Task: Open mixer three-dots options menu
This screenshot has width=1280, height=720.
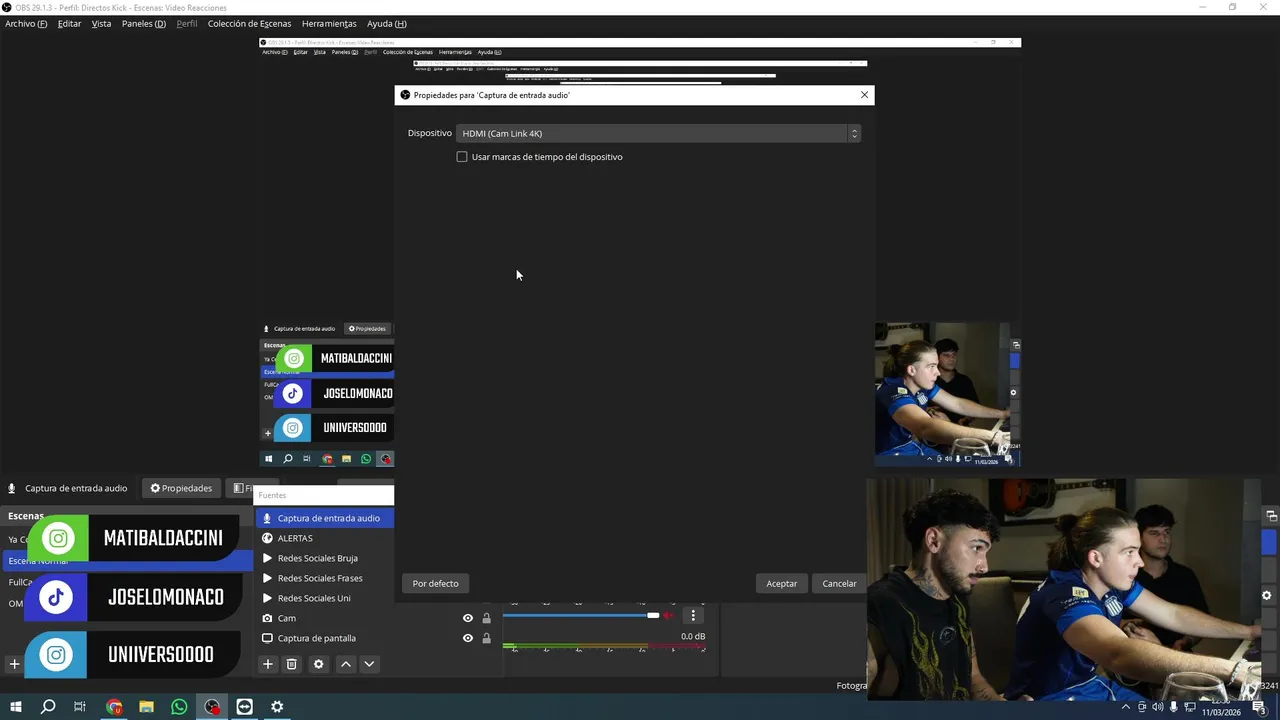Action: 693,616
